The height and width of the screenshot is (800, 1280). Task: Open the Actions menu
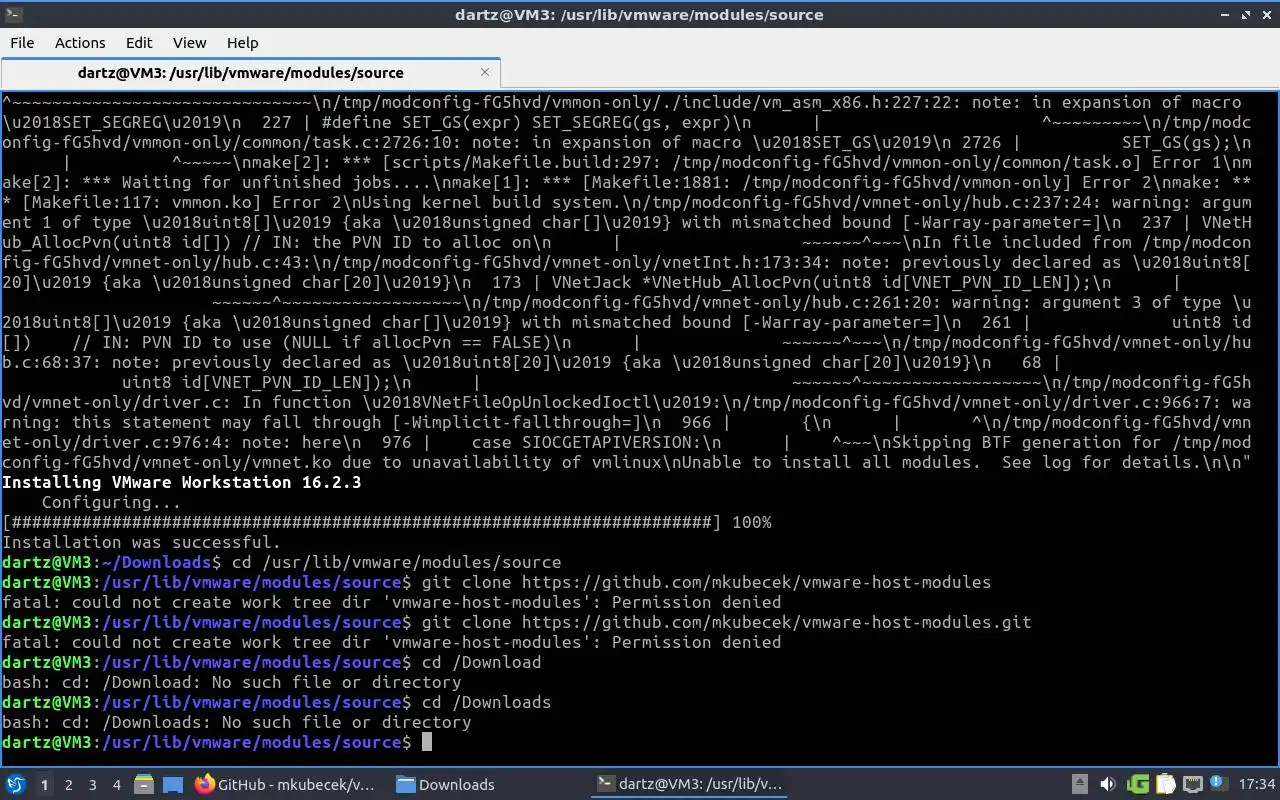[80, 42]
